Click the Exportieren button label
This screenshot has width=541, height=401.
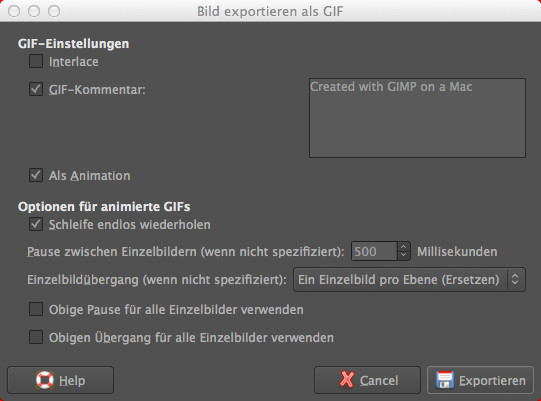[x=492, y=381]
